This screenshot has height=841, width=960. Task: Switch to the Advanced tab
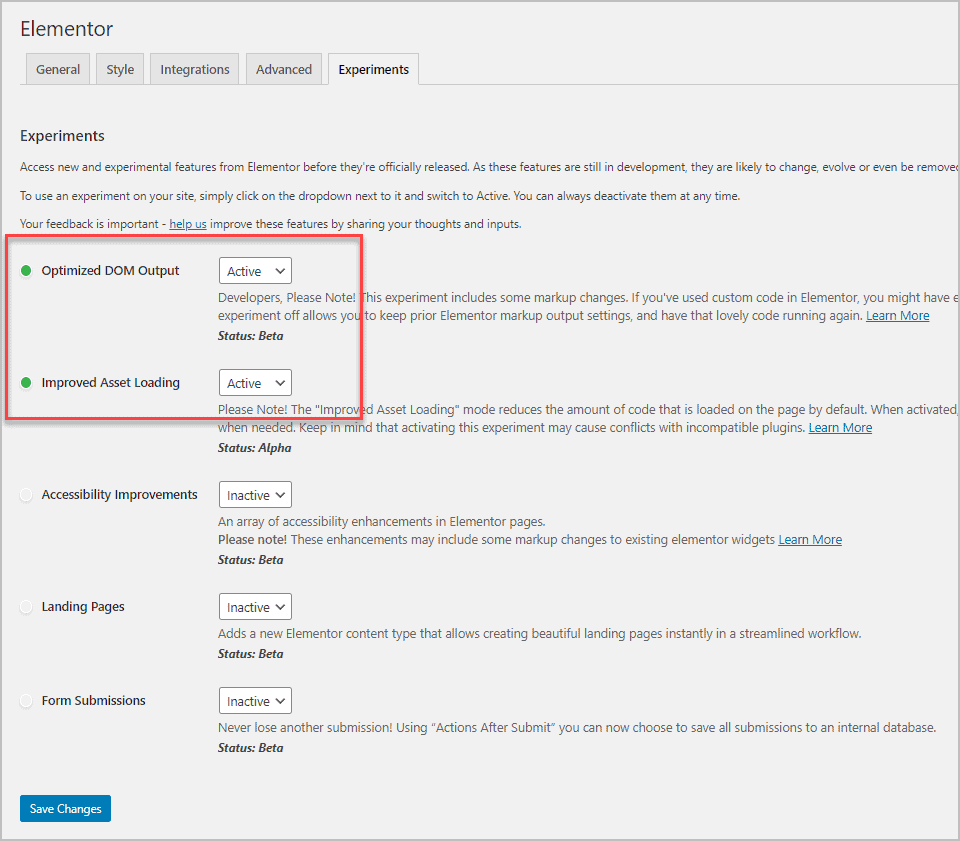(283, 69)
